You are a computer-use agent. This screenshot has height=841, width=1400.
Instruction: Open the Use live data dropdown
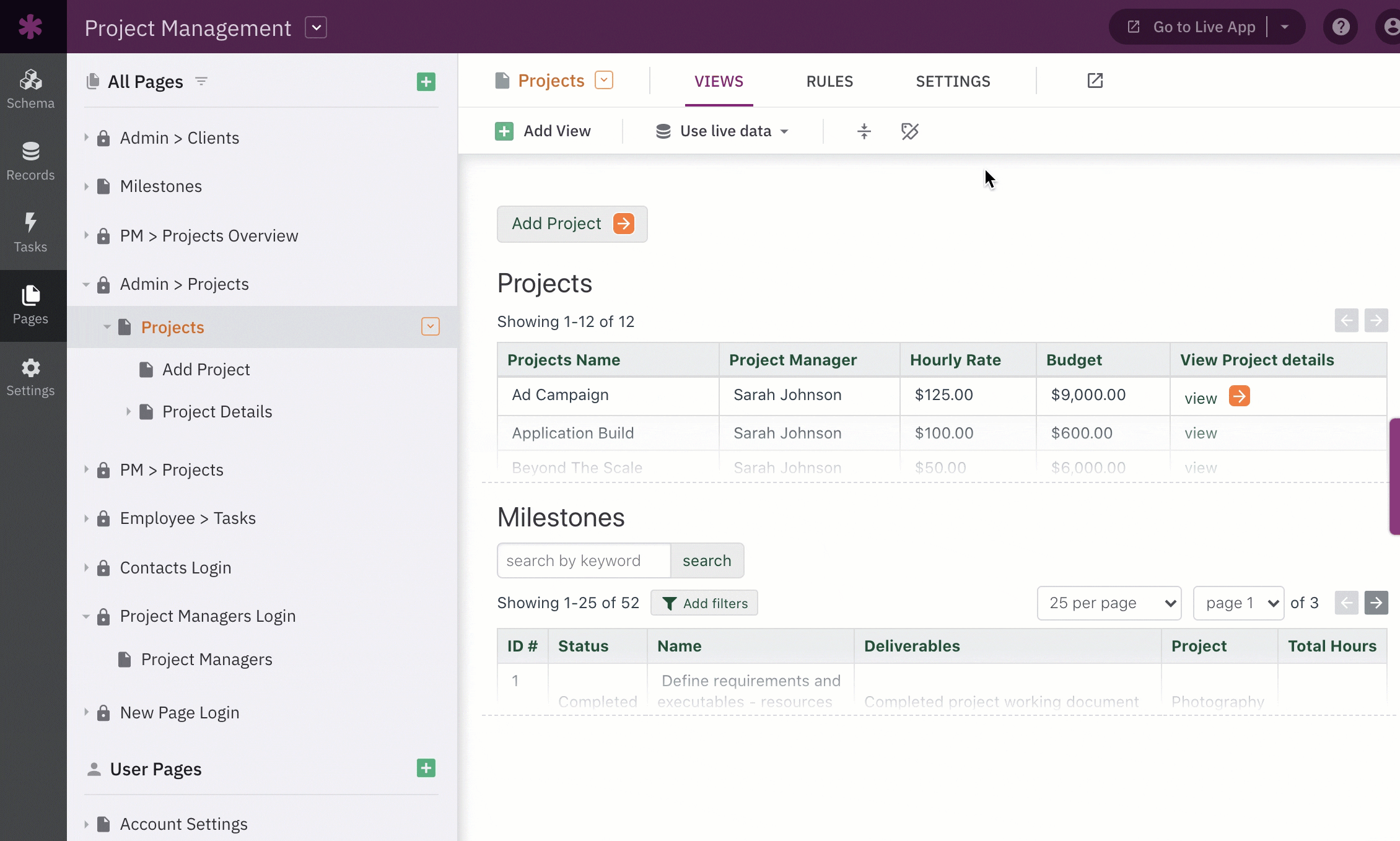pyautogui.click(x=722, y=131)
